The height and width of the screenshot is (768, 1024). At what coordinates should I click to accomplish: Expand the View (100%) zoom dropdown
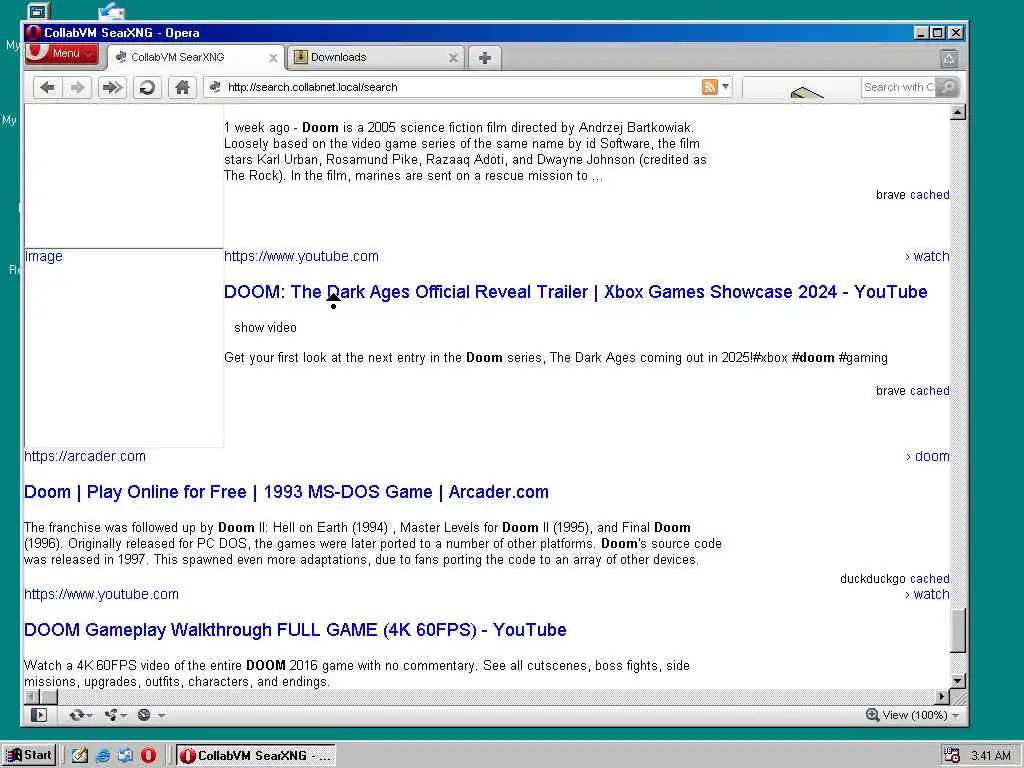pyautogui.click(x=956, y=716)
